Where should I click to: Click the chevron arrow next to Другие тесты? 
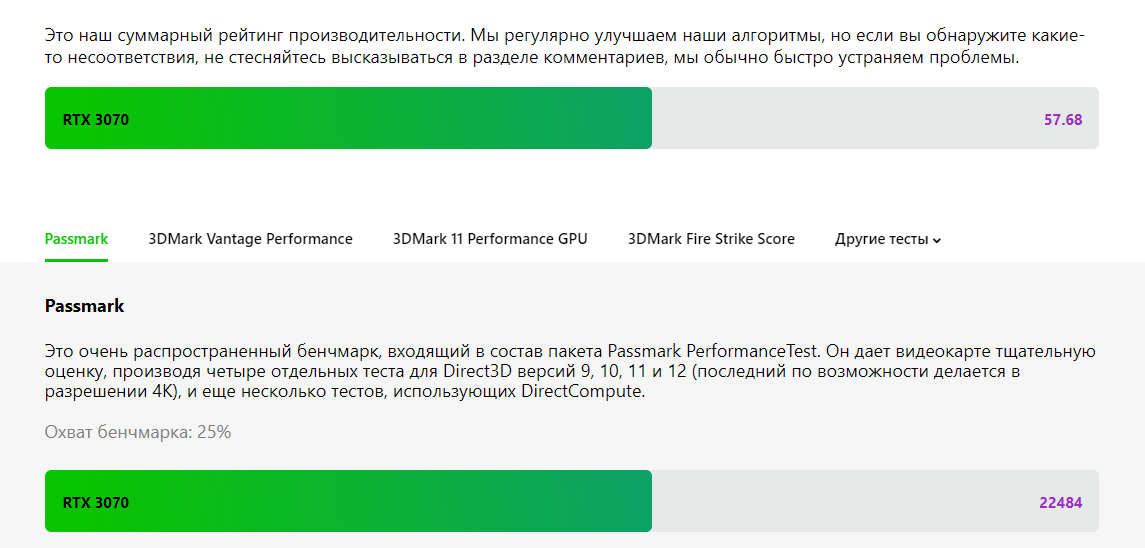[x=937, y=240]
